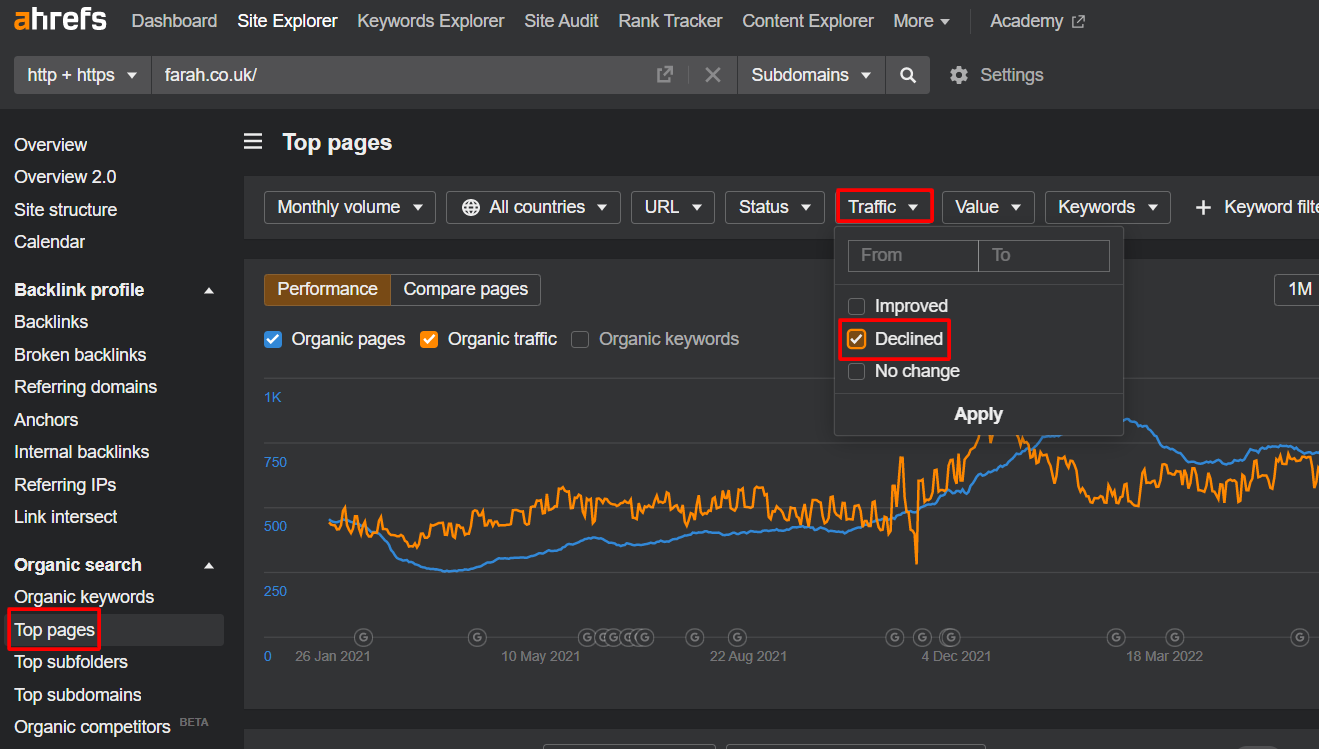The image size is (1319, 749).
Task: Open Site structure in sidebar
Action: 66,210
